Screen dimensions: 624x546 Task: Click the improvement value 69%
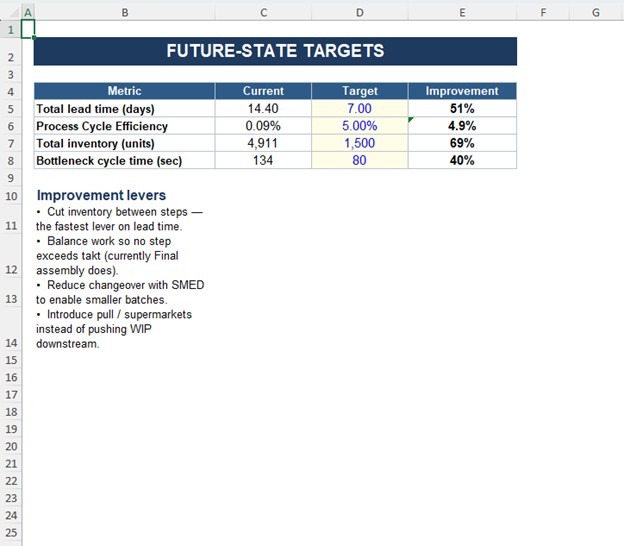462,143
